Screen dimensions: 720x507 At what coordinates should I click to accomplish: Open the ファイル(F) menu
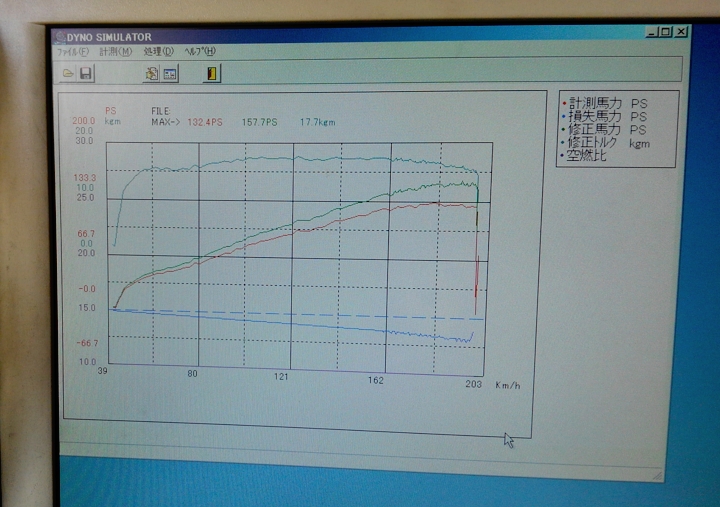(x=73, y=51)
